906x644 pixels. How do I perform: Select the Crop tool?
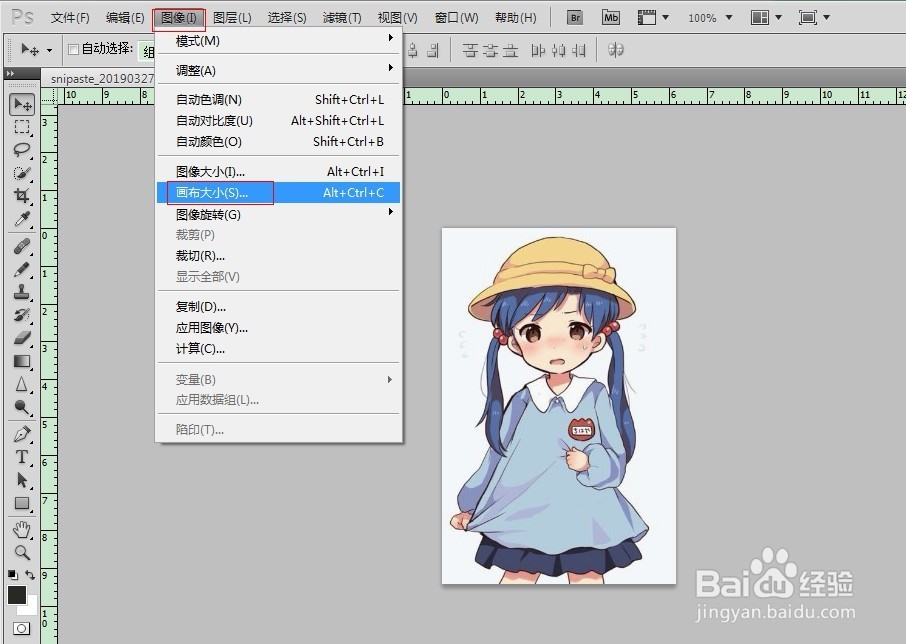(x=22, y=196)
